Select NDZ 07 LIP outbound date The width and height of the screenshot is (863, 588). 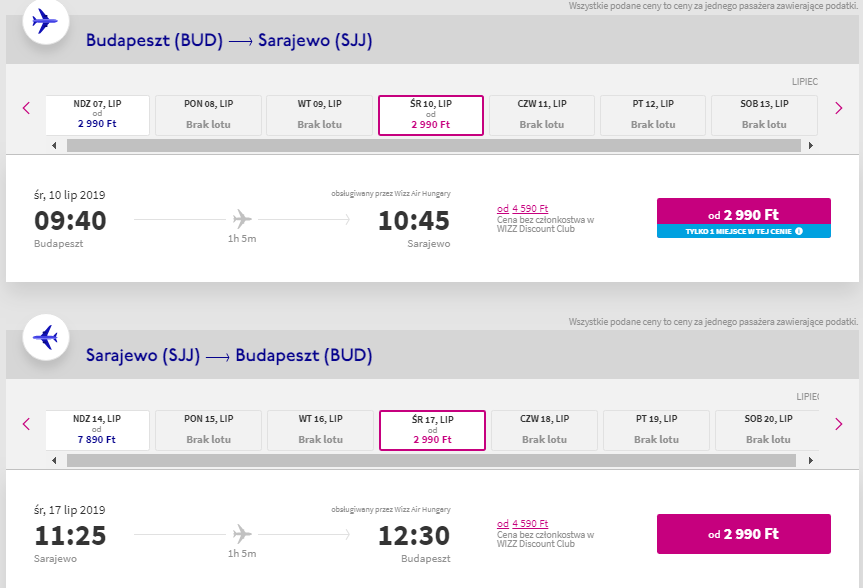(97, 115)
